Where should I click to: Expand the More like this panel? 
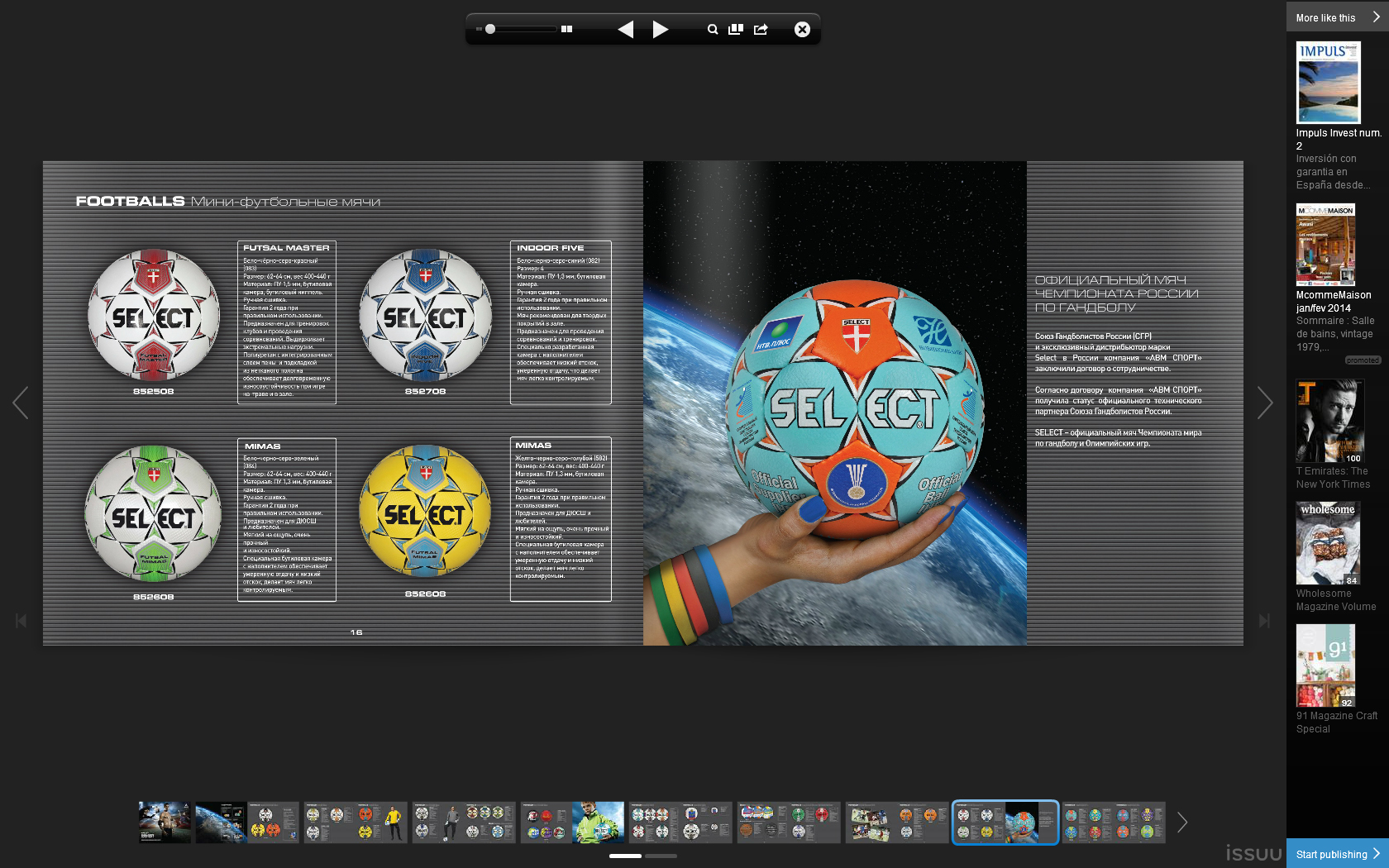point(1337,17)
